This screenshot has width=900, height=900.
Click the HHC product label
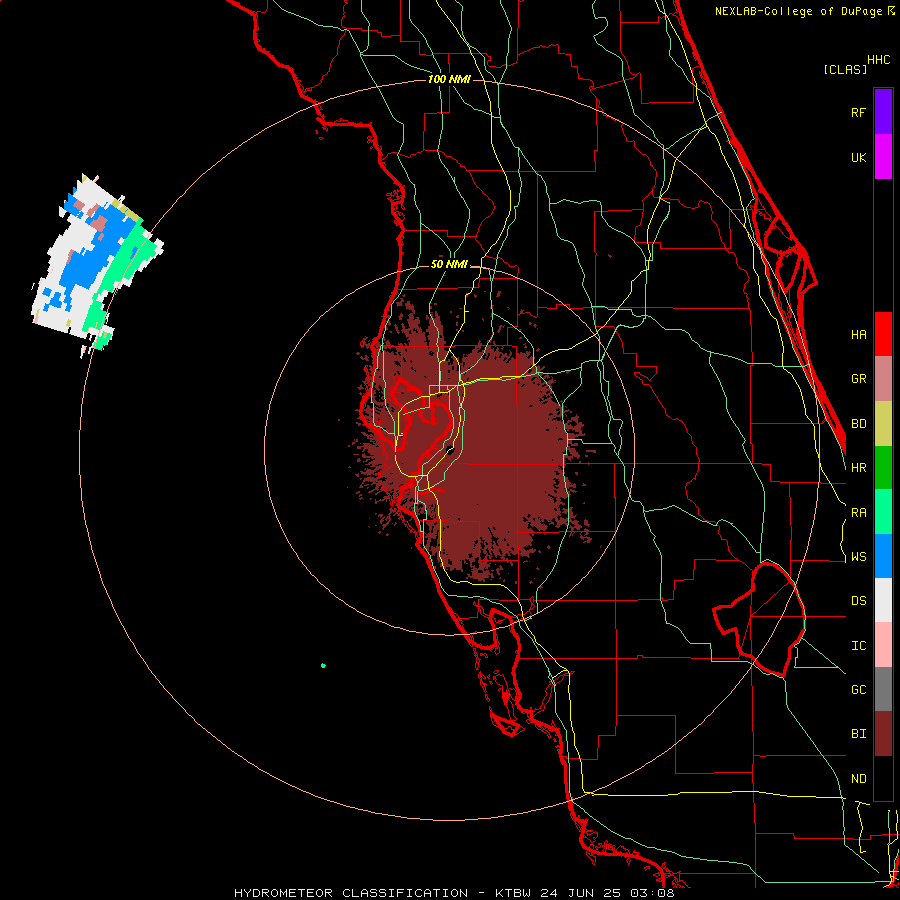click(x=878, y=60)
